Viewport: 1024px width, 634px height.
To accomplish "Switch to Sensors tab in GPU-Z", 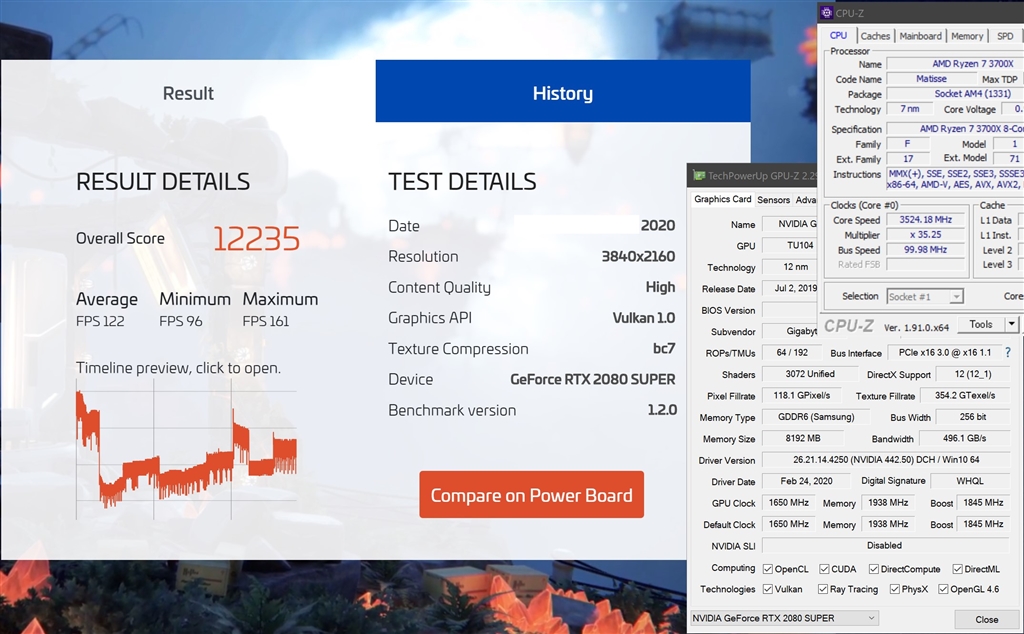I will (773, 200).
